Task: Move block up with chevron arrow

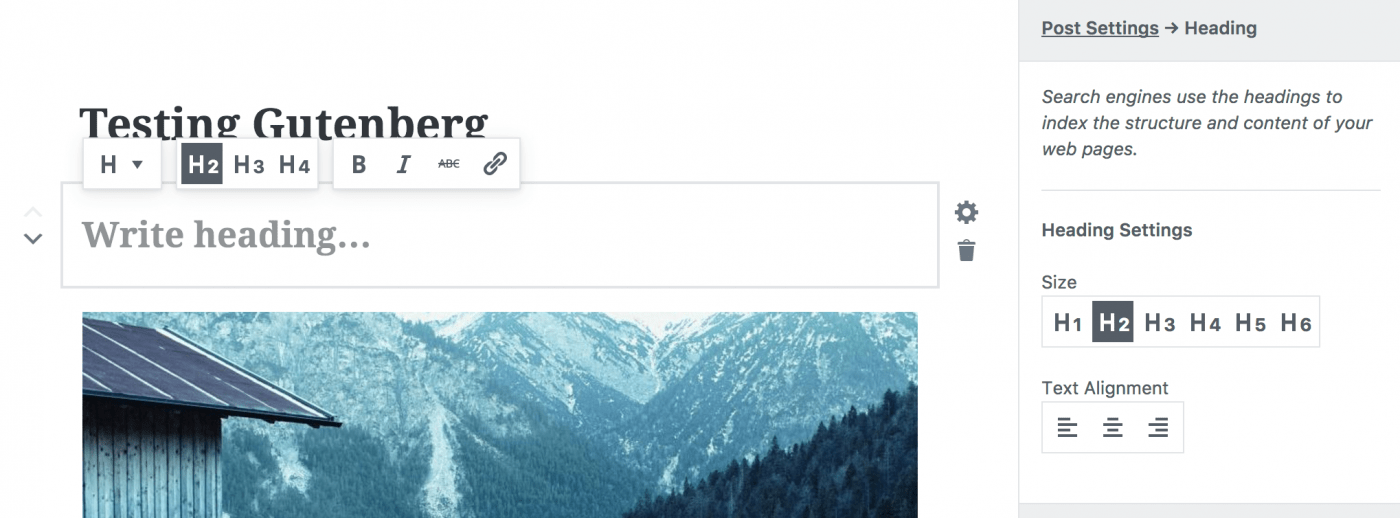Action: coord(33,212)
